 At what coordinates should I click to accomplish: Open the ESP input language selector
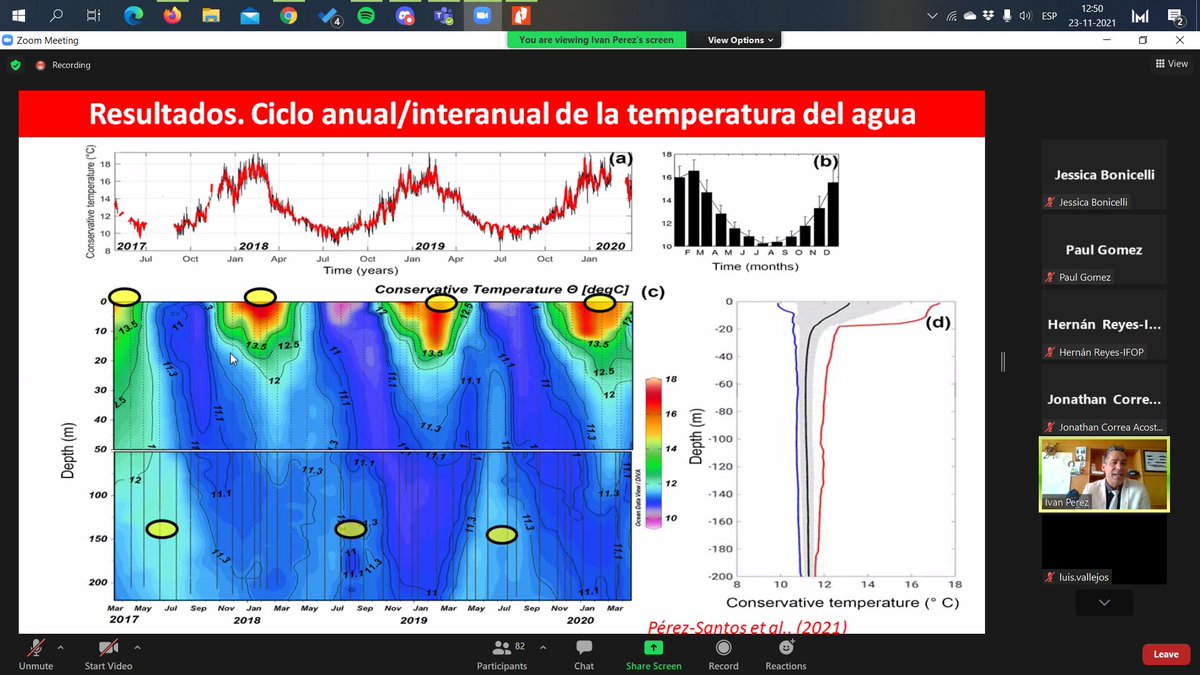coord(1050,16)
